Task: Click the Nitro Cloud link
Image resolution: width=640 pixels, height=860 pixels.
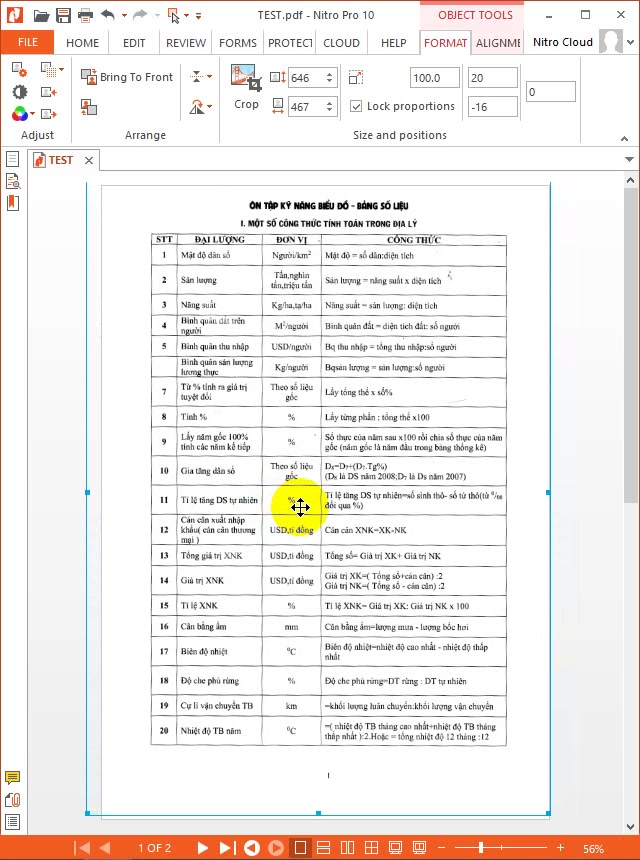Action: click(563, 42)
